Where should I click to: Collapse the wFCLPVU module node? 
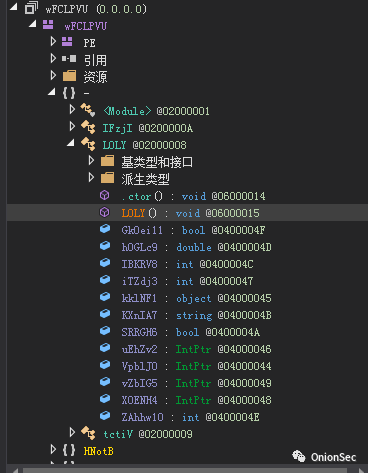click(x=33, y=24)
